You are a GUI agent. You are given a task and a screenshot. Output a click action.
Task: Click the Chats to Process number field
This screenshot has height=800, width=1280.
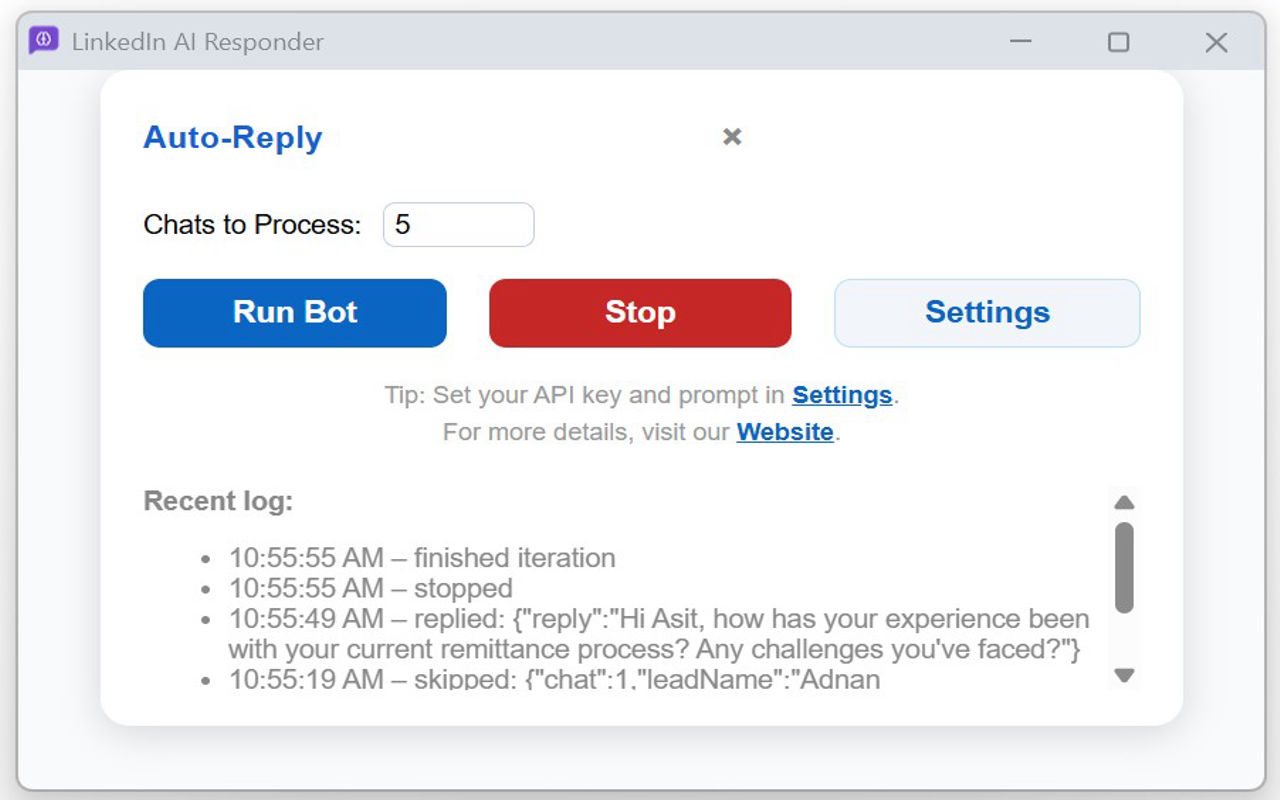[459, 224]
